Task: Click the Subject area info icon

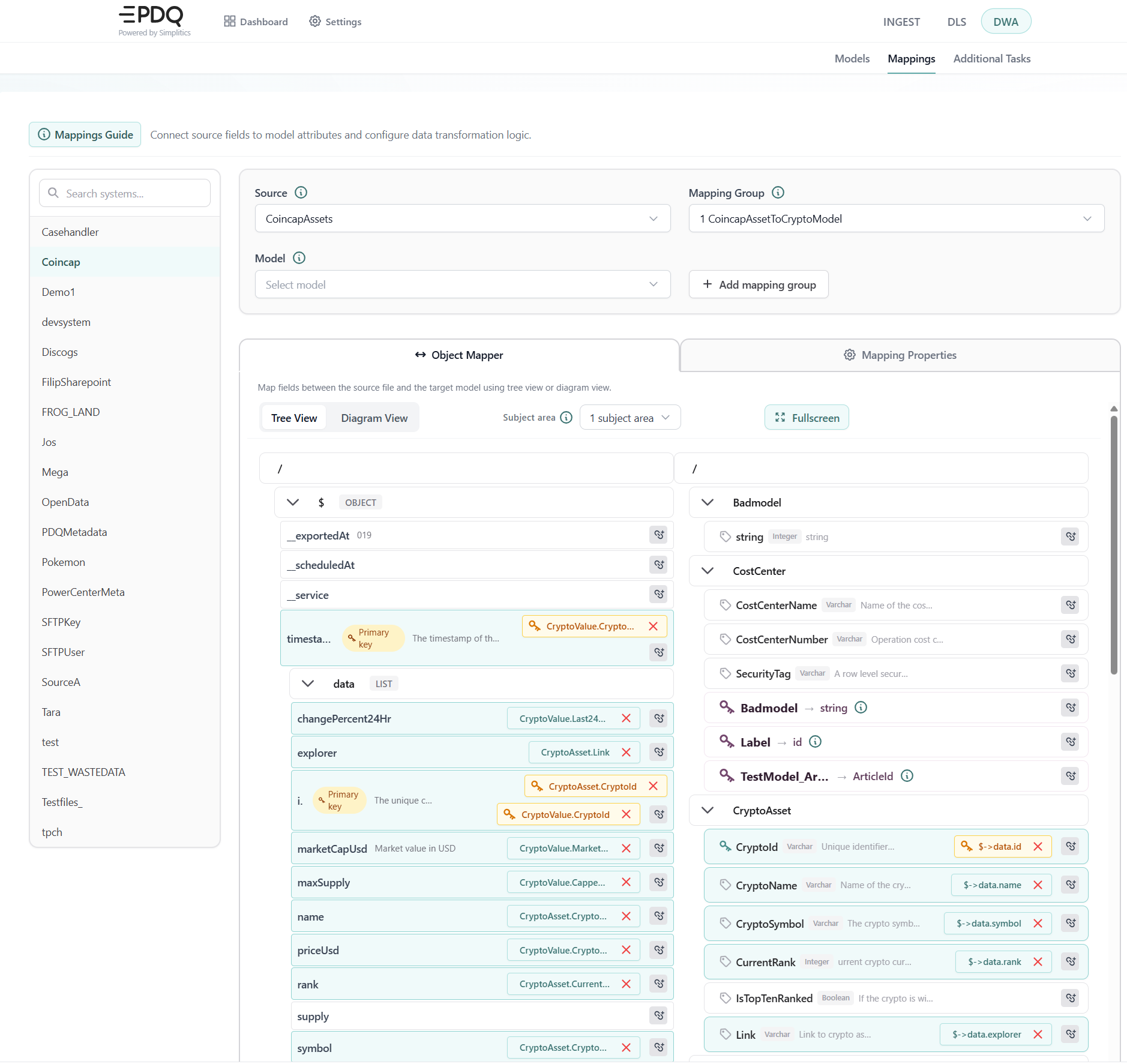Action: point(566,418)
